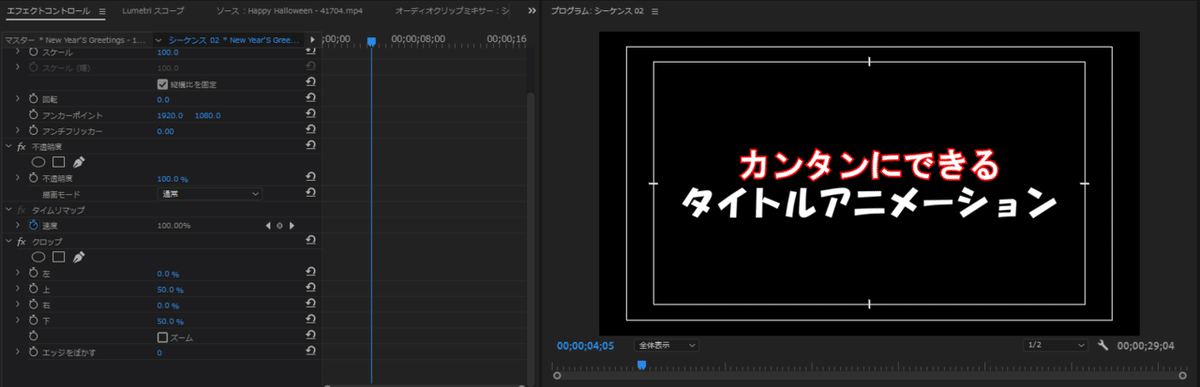Reset the 描画モード parameter

pyautogui.click(x=310, y=193)
